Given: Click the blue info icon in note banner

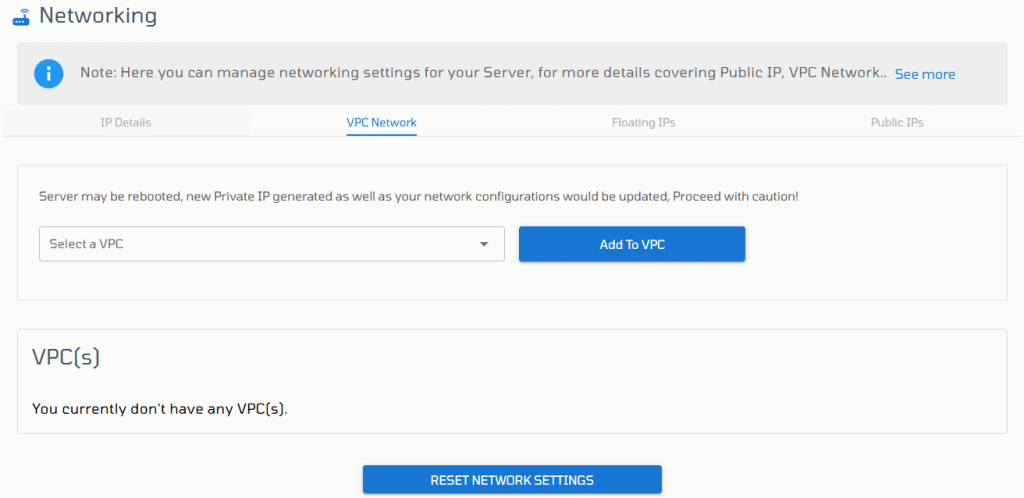Looking at the screenshot, I should [x=49, y=74].
